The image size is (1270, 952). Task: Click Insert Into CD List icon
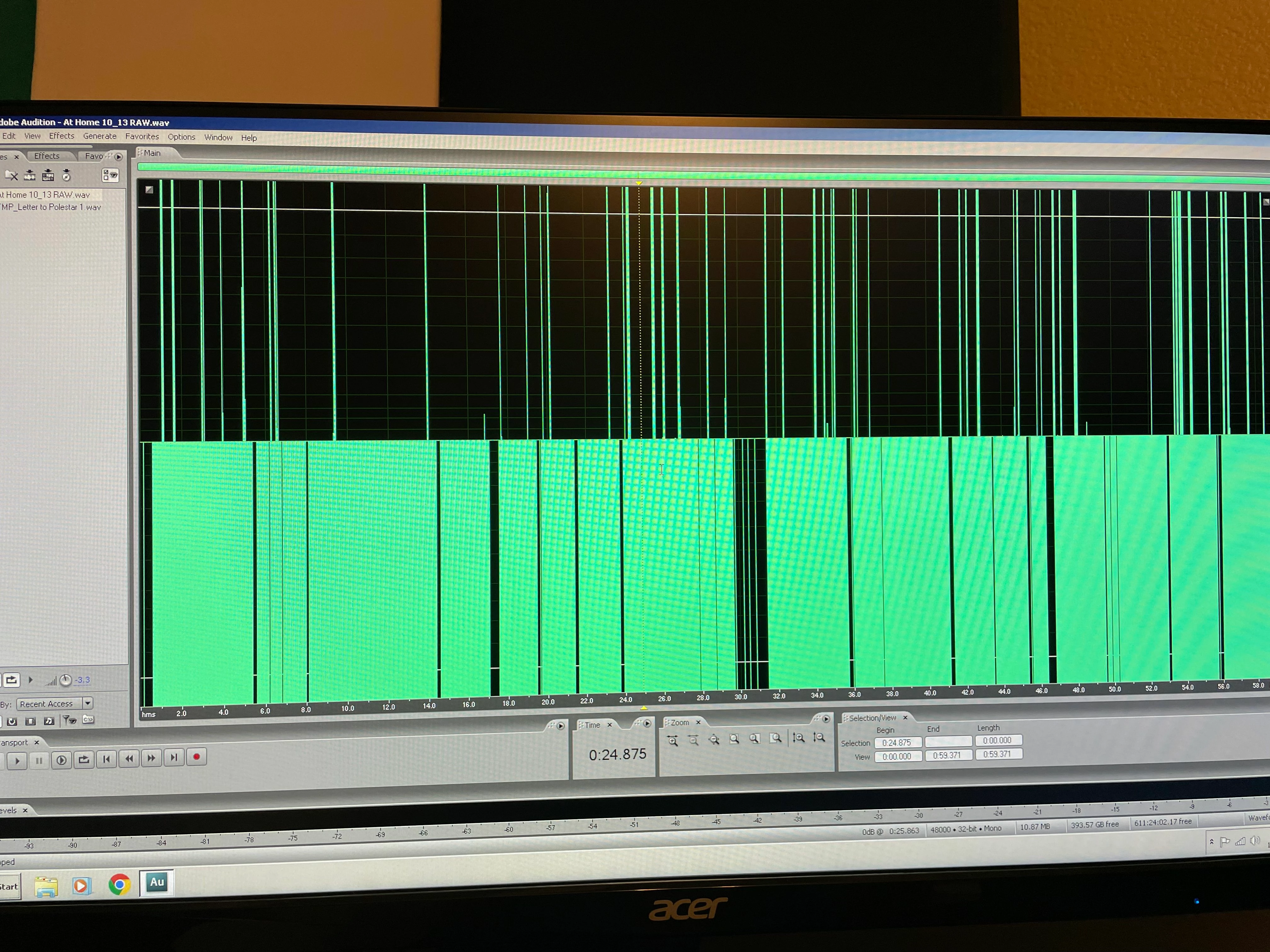point(66,175)
